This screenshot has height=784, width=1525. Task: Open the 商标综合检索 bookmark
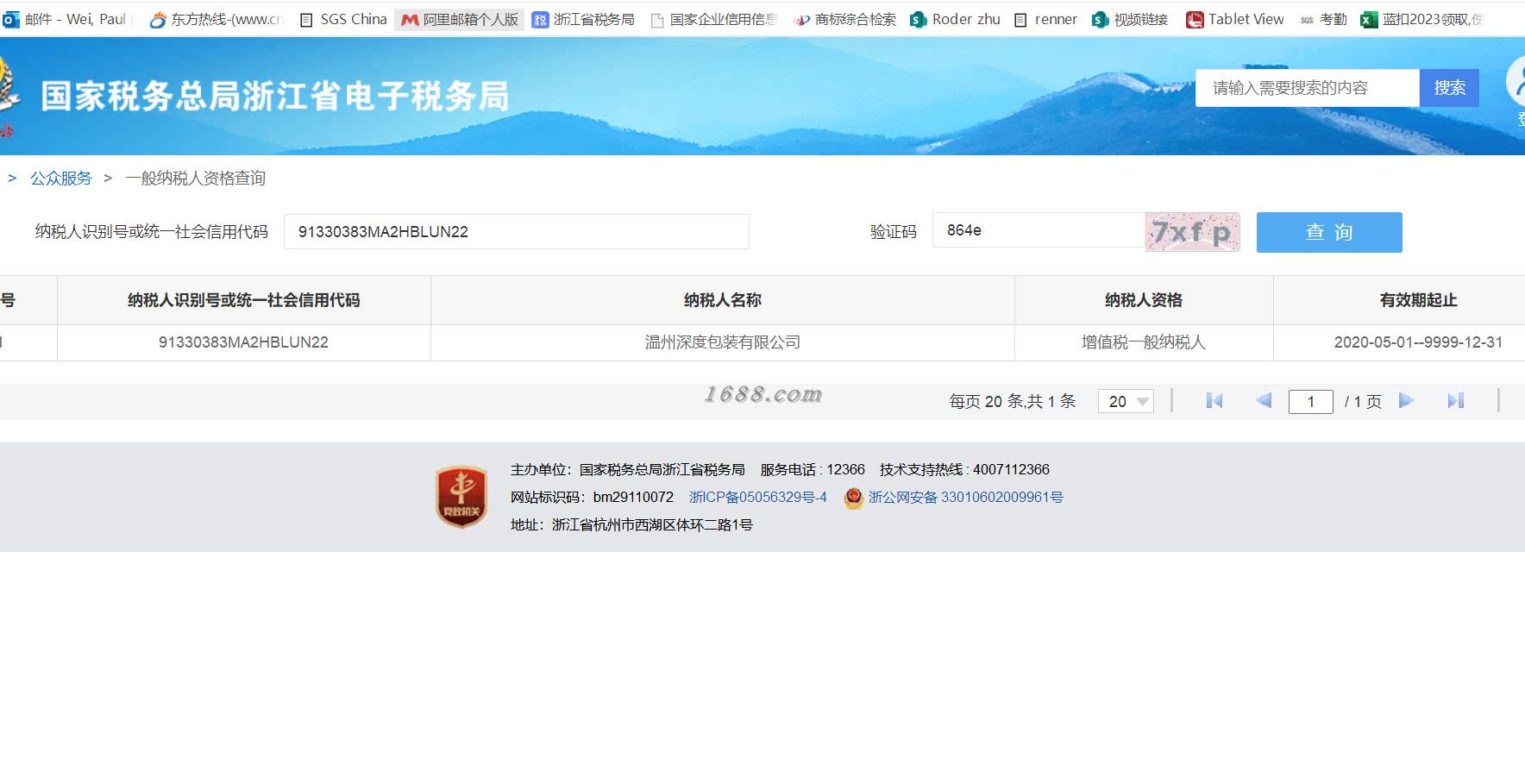tap(844, 19)
